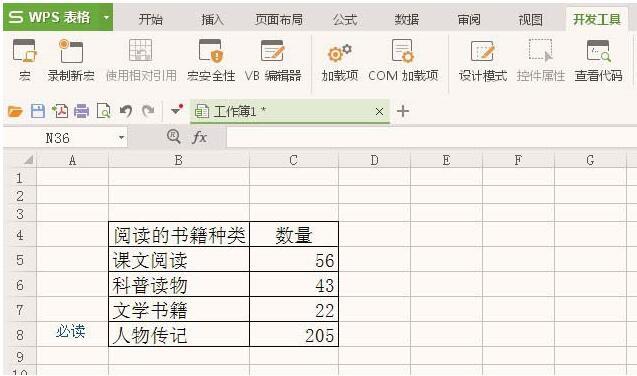637x376 pixels.
Task: Click the formula bar input field
Action: pos(431,138)
